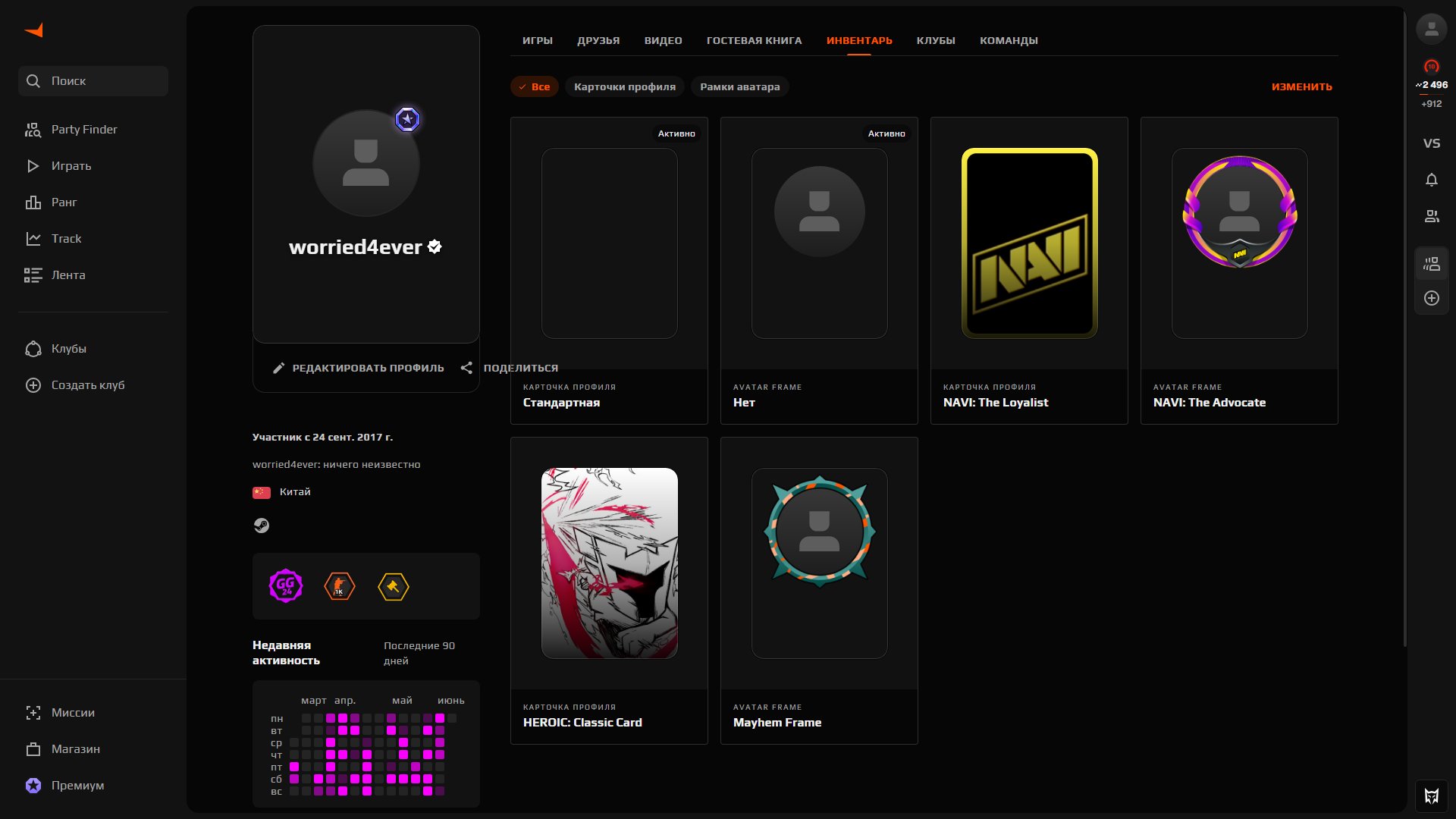Viewport: 1456px width, 819px height.
Task: Switch to the Видео tab
Action: pyautogui.click(x=664, y=41)
